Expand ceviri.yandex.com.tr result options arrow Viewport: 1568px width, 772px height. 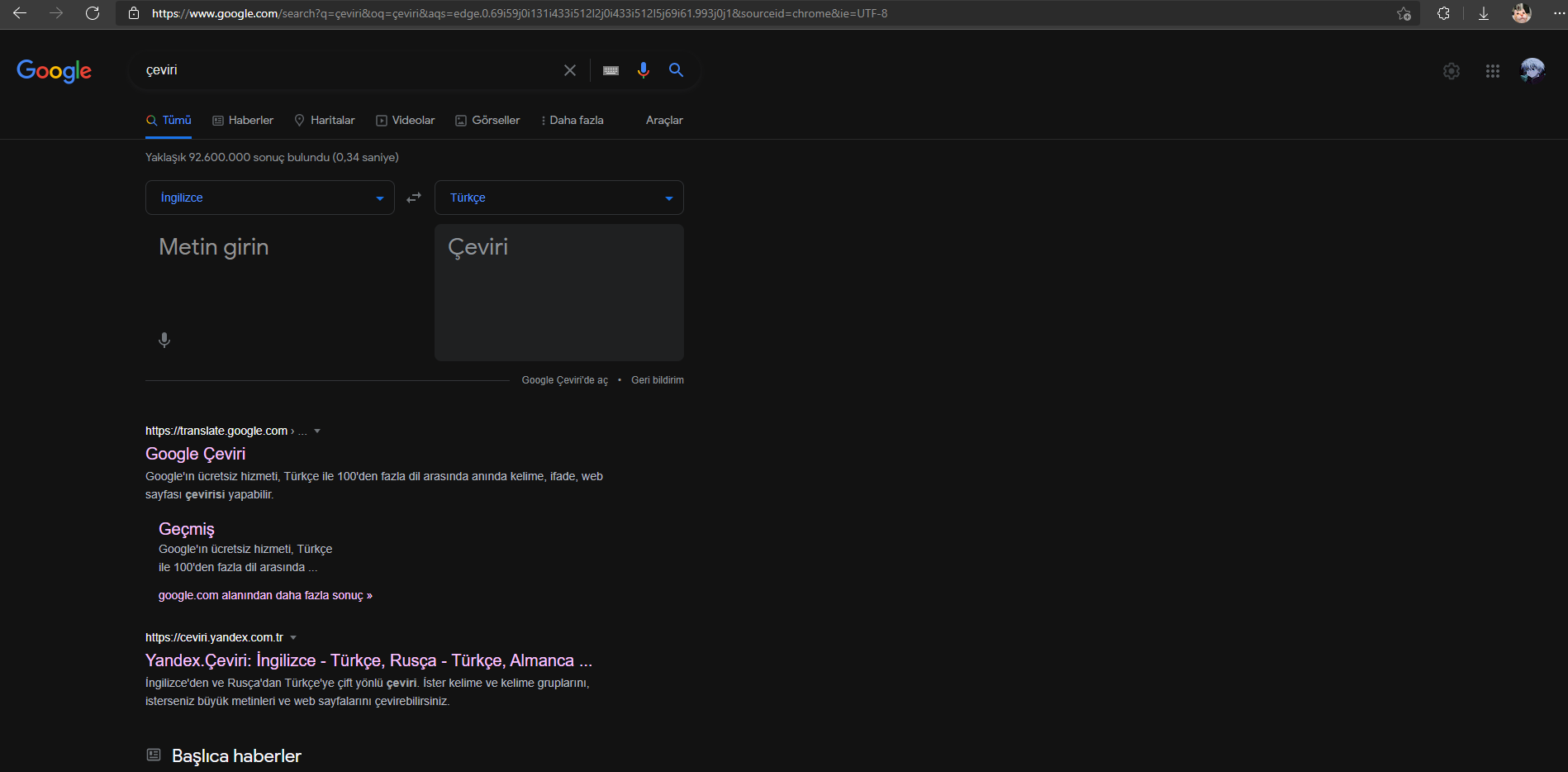click(x=293, y=637)
